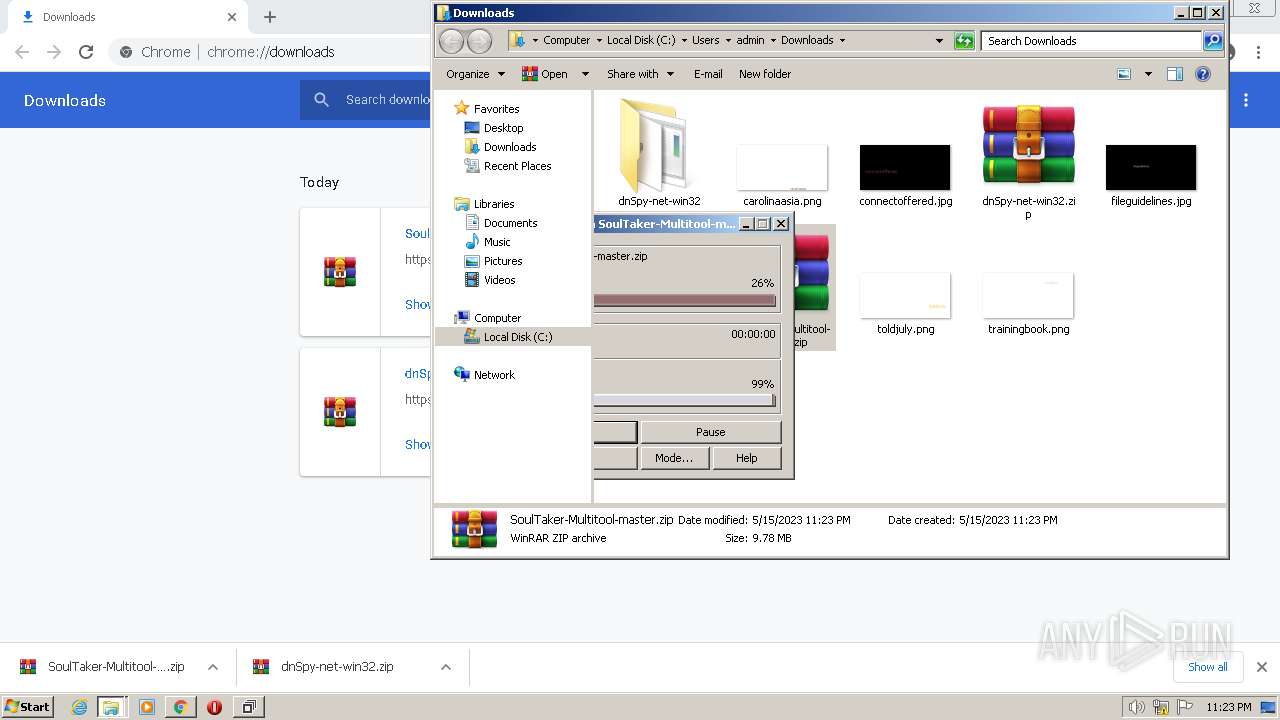Click the 99% total progress bar
This screenshot has width=1280, height=720.
tap(685, 401)
